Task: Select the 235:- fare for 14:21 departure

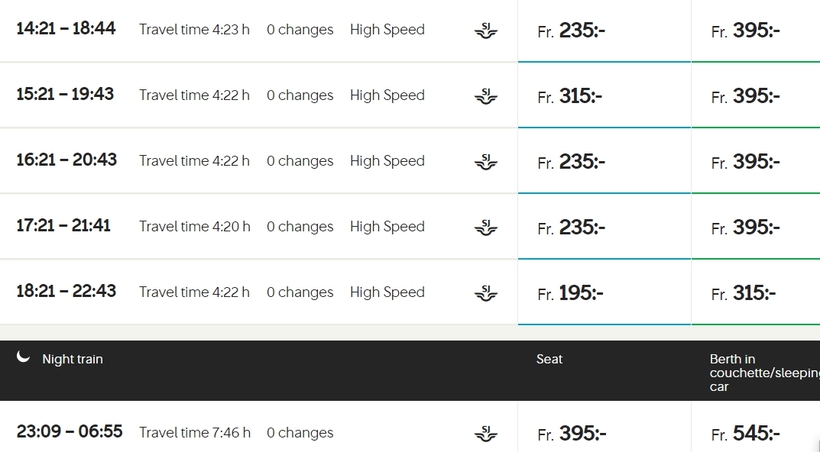Action: (605, 30)
